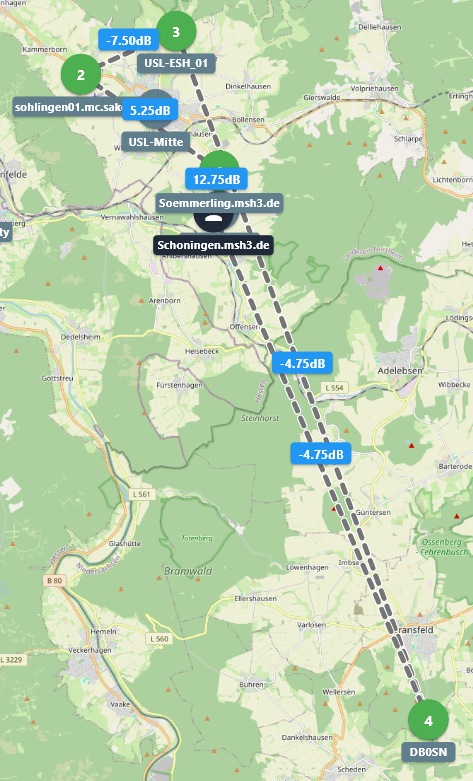Open the sohlingen01.mc.sak node label

tap(68, 107)
